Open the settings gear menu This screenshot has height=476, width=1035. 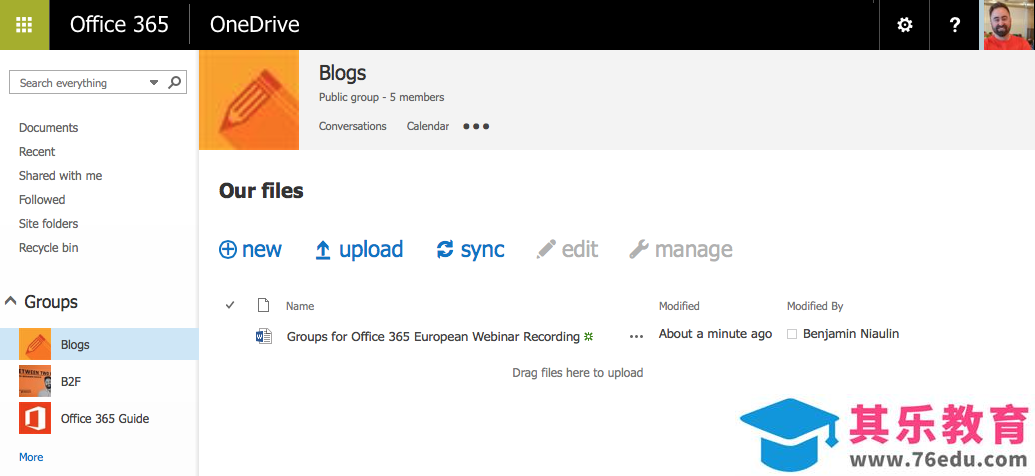click(904, 25)
